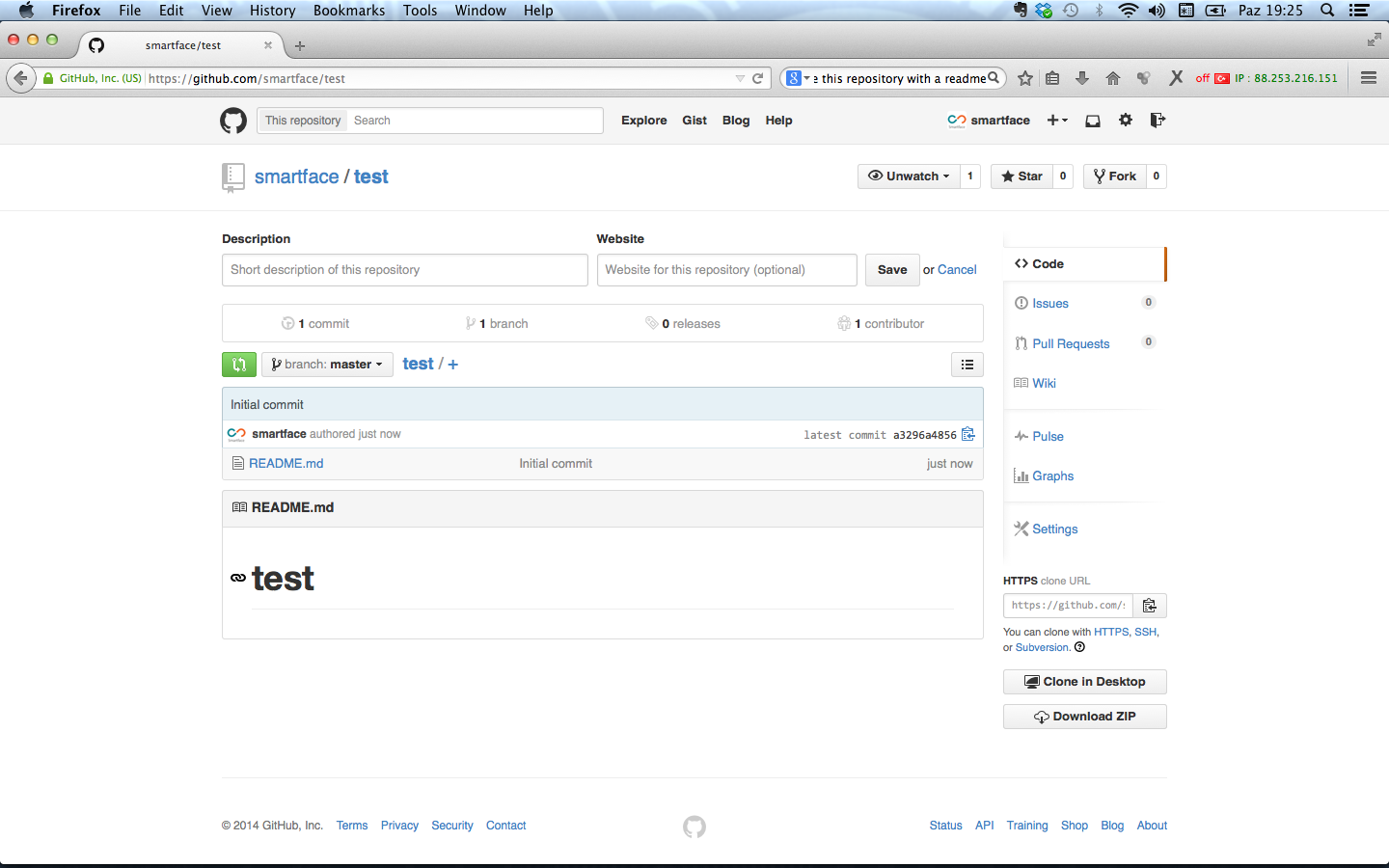
Task: Open the branch: master dropdown
Action: 327,365
